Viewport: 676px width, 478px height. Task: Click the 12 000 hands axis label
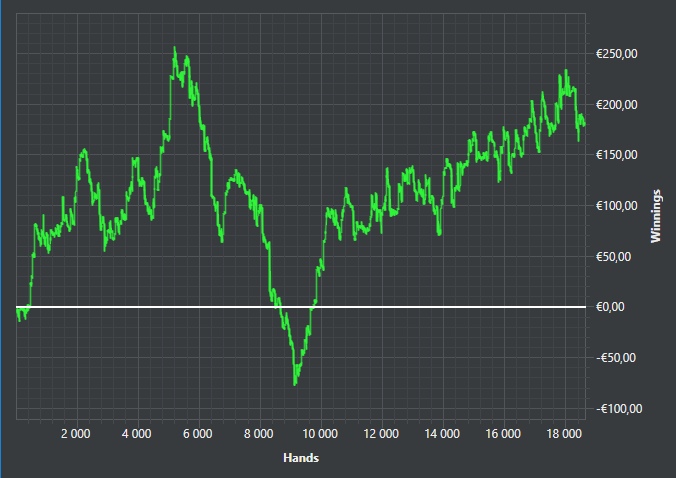[x=381, y=434]
